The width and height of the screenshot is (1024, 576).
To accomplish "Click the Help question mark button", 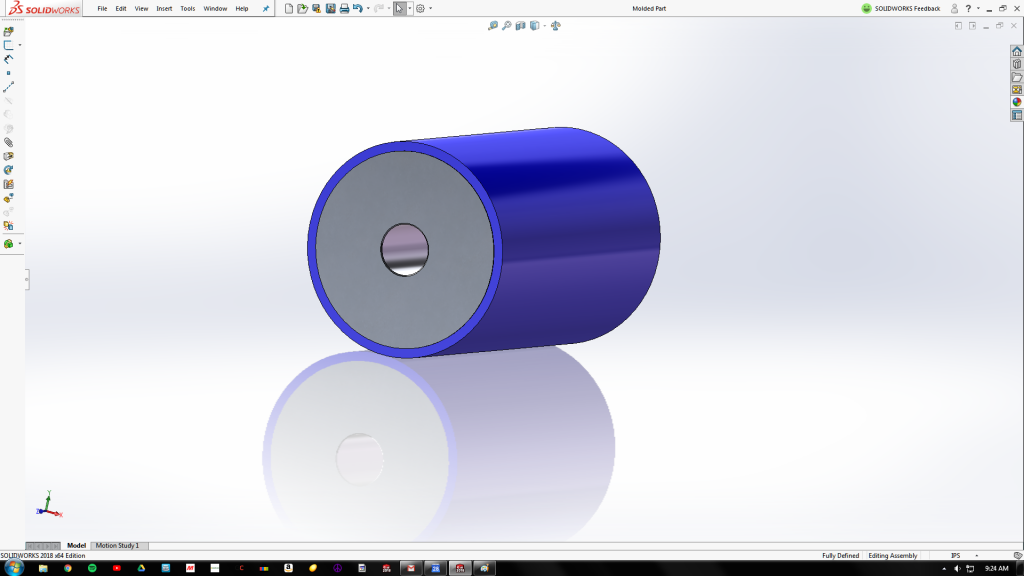I will point(966,8).
